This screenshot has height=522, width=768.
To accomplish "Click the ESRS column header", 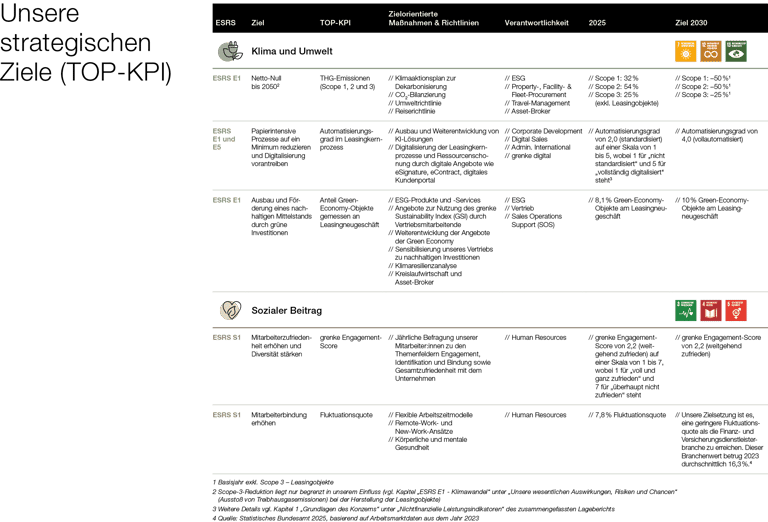I will point(223,21).
